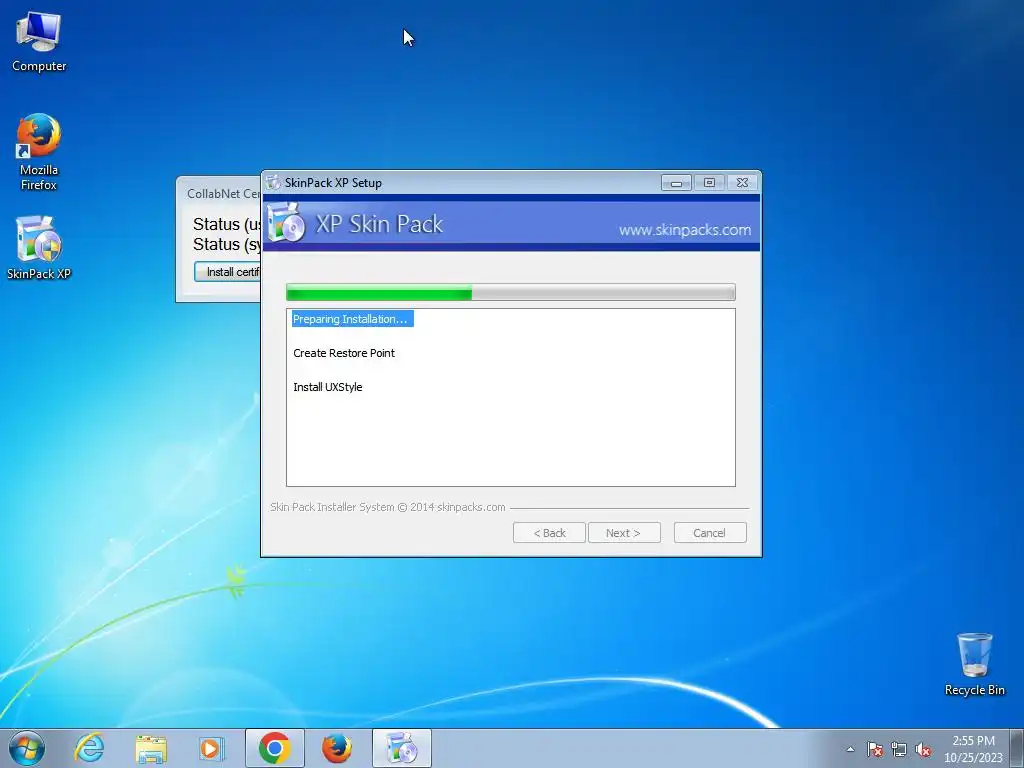1024x768 pixels.
Task: Close the SkinPack XP Setup window
Action: pyautogui.click(x=743, y=183)
